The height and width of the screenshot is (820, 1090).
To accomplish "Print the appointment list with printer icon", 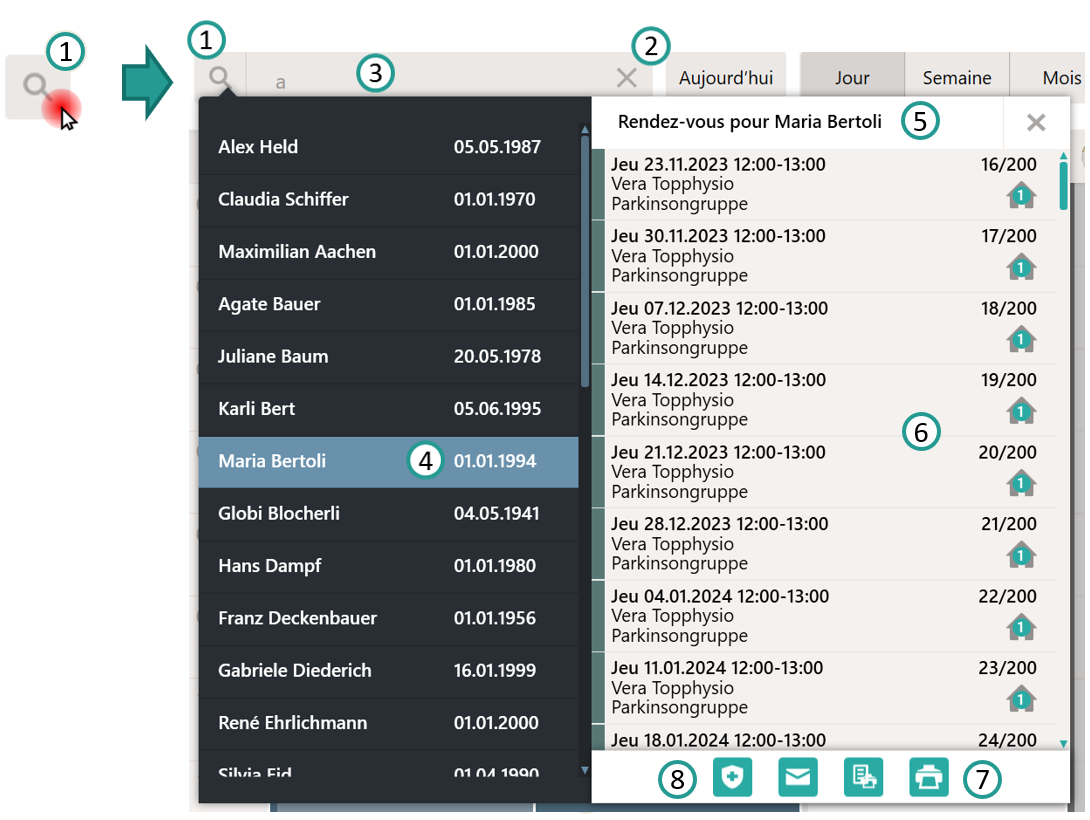I will pyautogui.click(x=928, y=777).
